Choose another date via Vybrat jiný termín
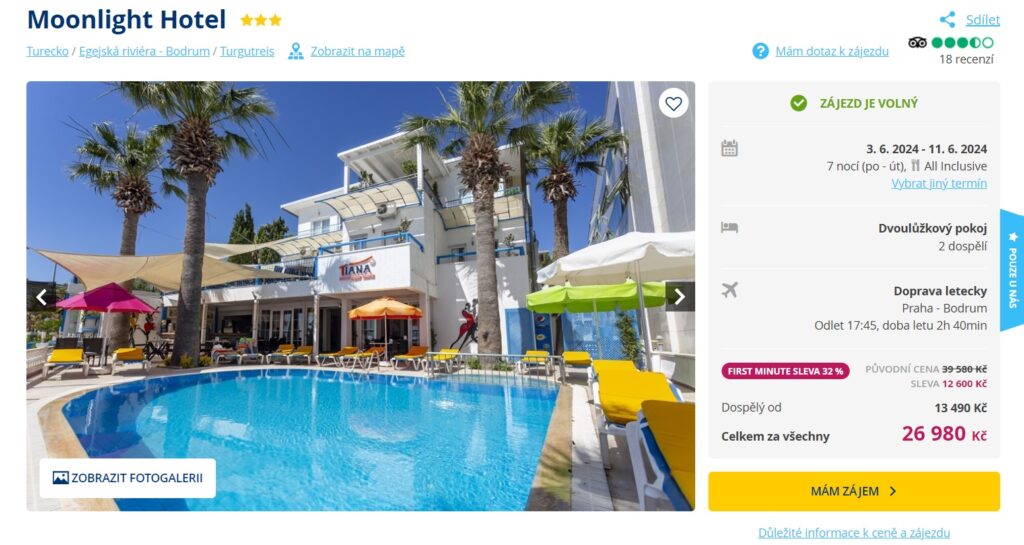This screenshot has height=545, width=1024. (939, 183)
